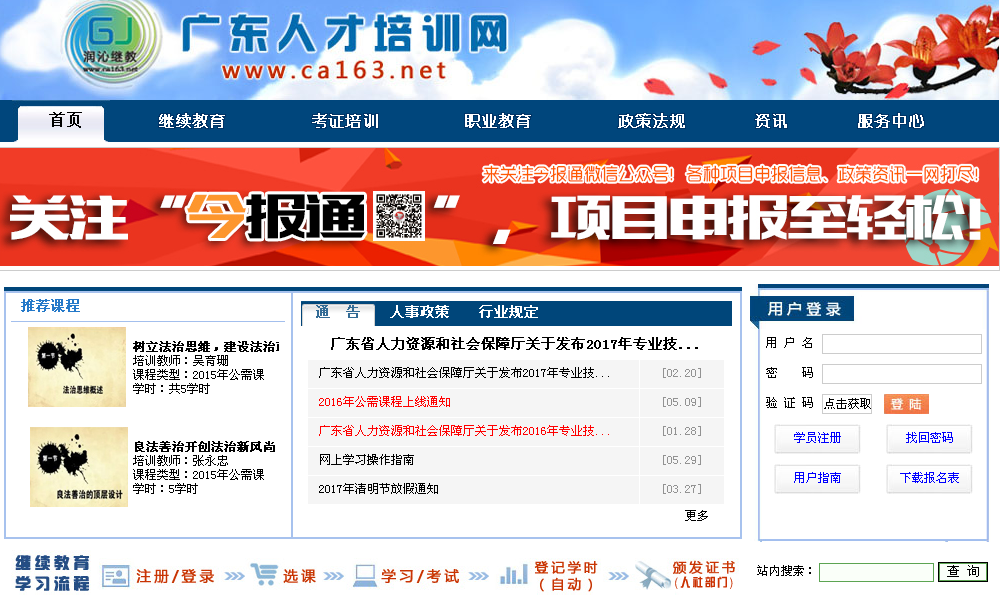The height and width of the screenshot is (597, 1003).
Task: Click the QR code in the banner
Action: point(400,214)
